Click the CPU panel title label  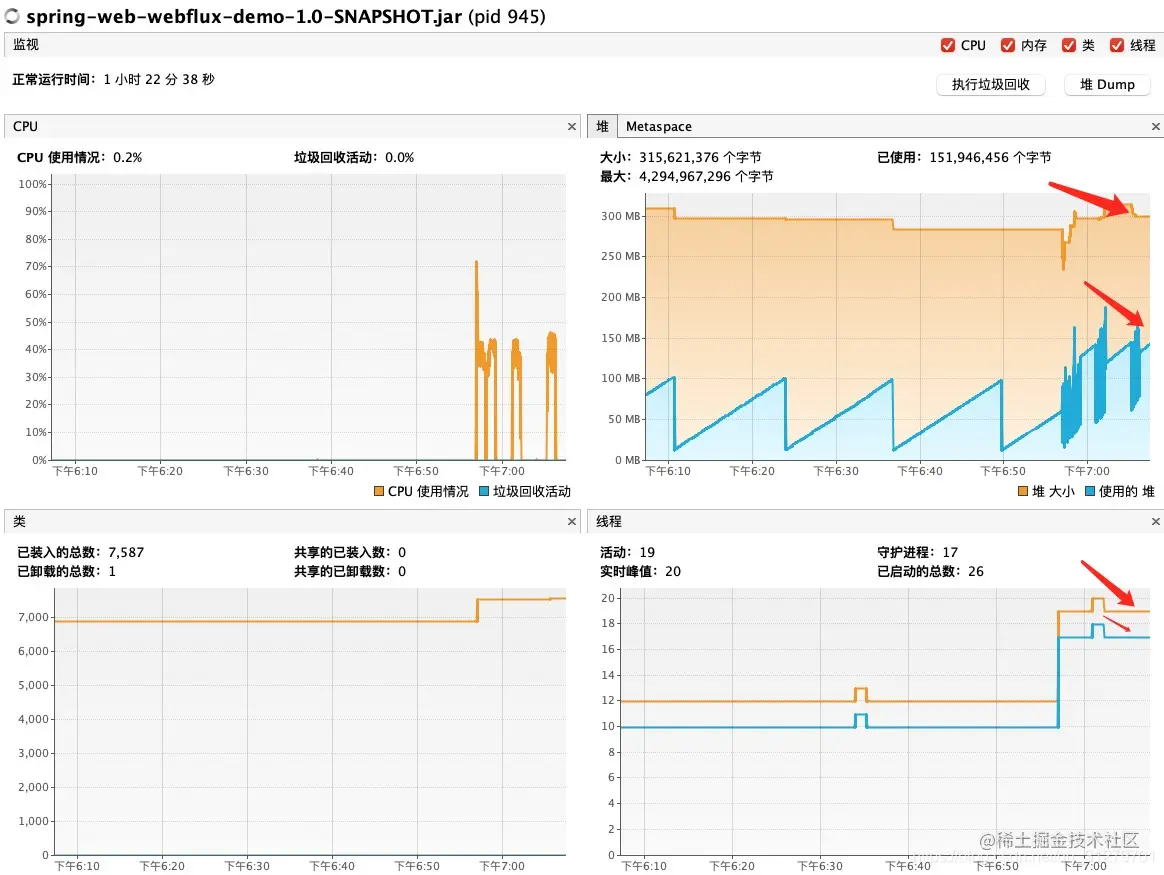pos(25,127)
